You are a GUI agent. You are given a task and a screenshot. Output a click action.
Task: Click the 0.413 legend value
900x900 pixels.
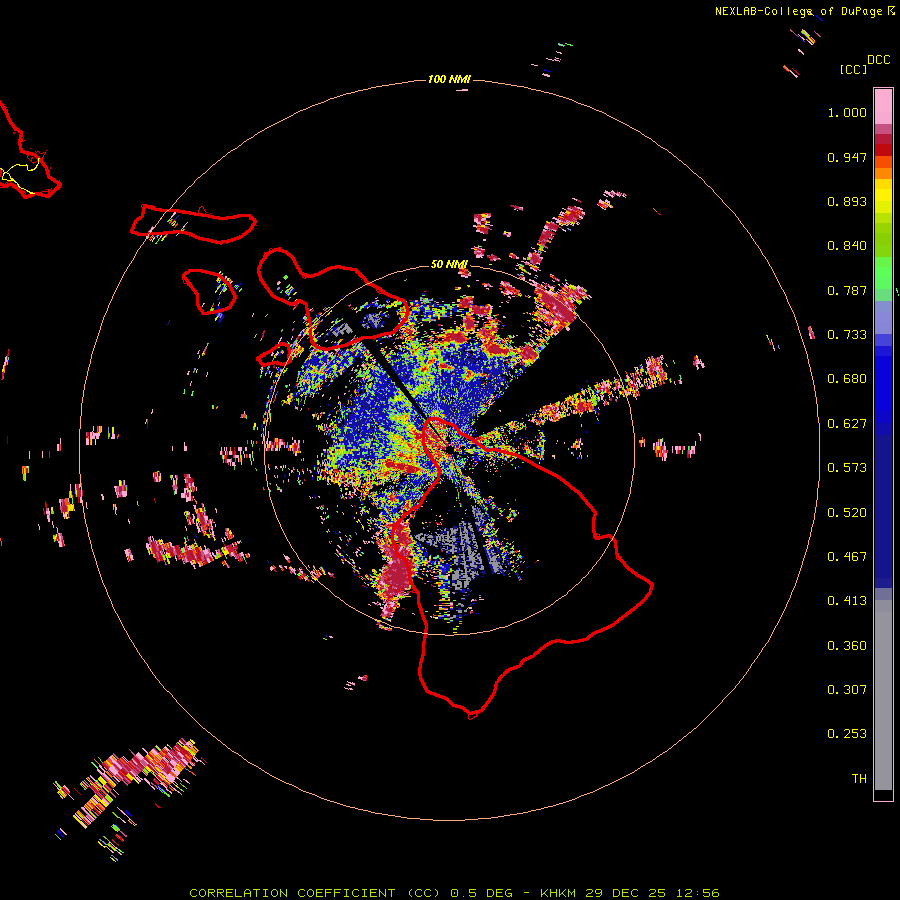coord(847,601)
